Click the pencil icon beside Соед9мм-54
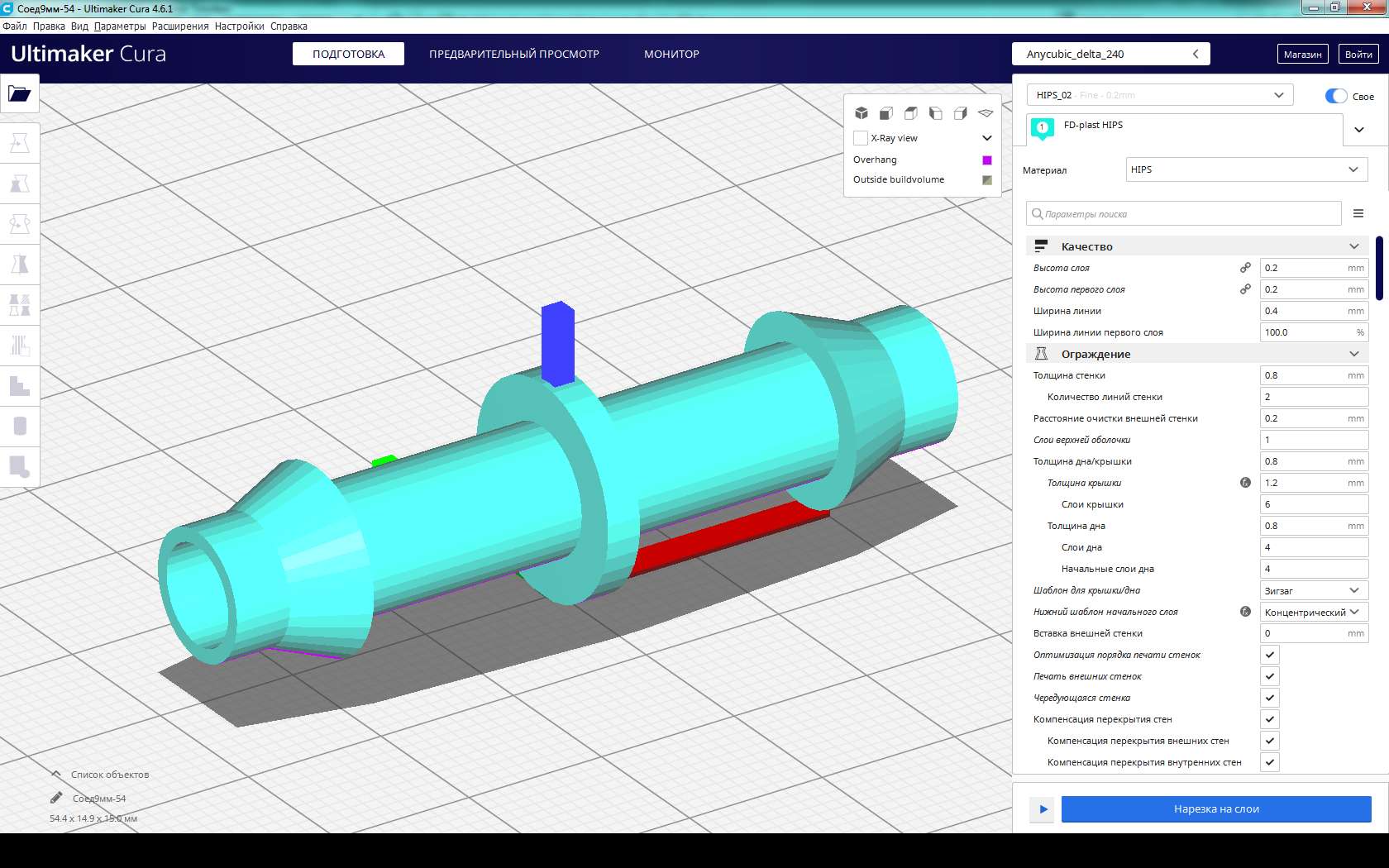This screenshot has height=868, width=1389. 56,798
